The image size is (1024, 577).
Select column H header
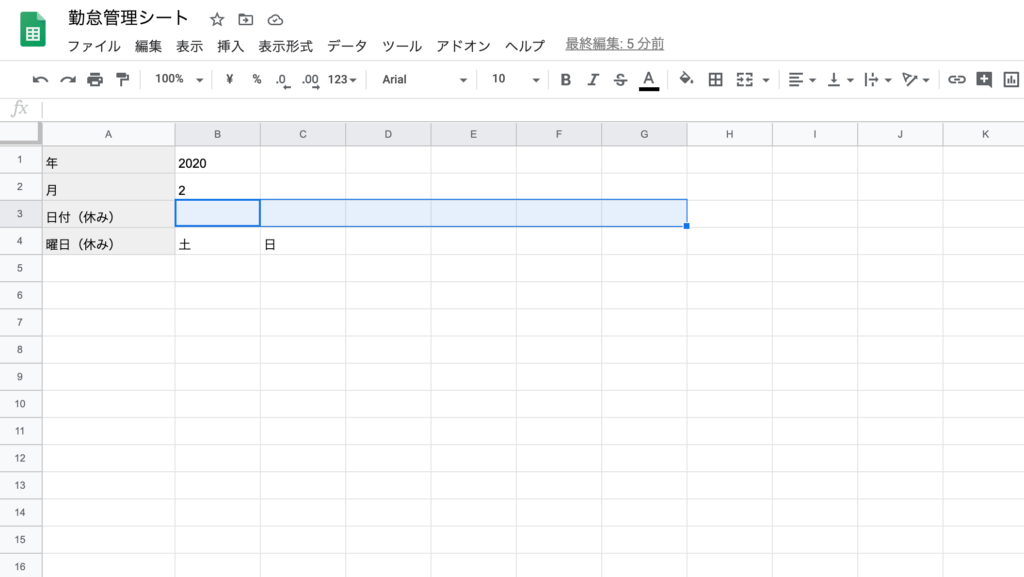[x=729, y=134]
